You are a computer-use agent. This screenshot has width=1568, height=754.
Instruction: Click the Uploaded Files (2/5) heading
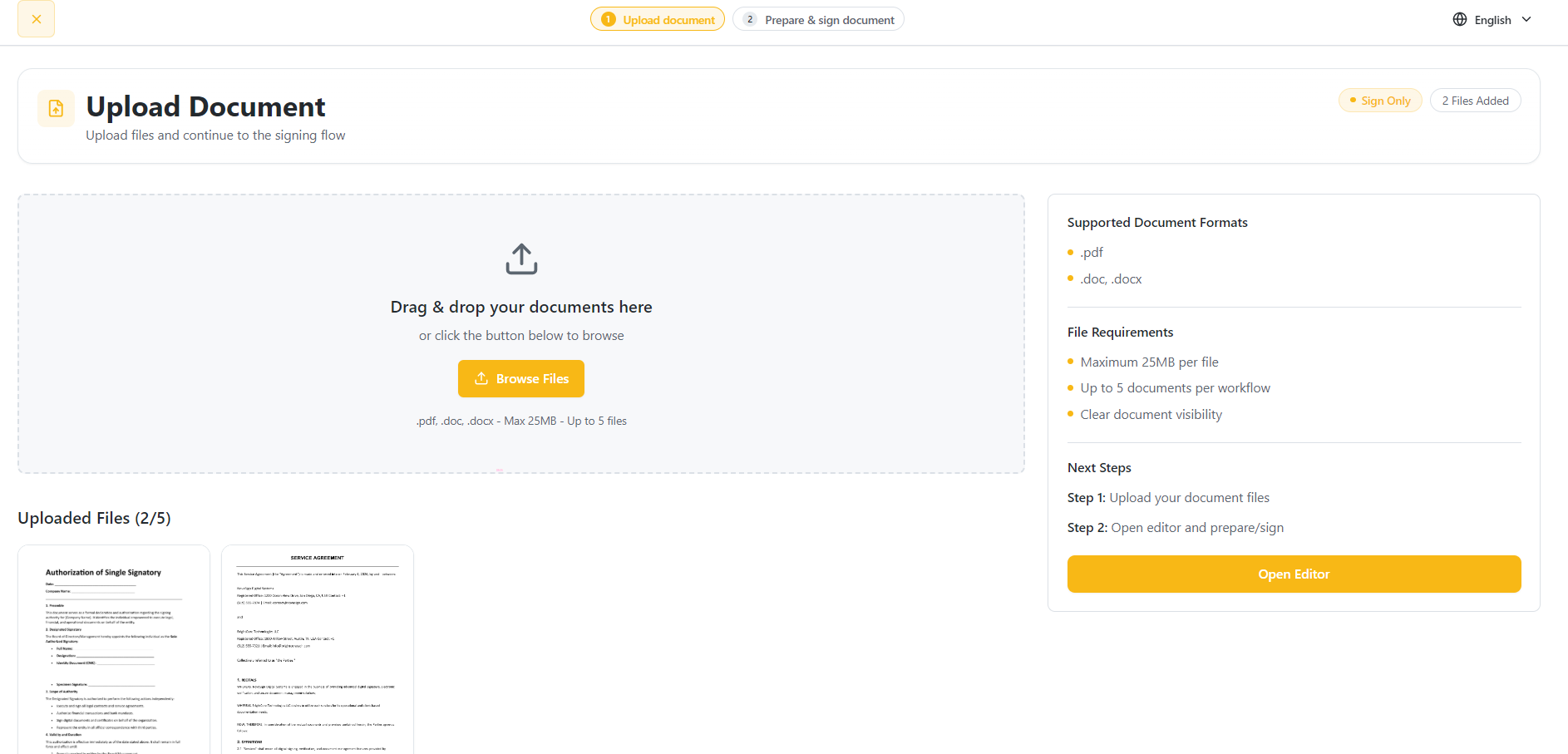(x=94, y=518)
